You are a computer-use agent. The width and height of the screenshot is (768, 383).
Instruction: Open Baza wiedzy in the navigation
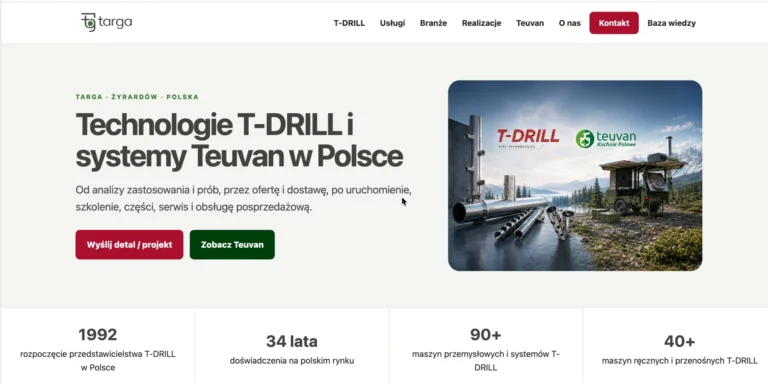(672, 23)
